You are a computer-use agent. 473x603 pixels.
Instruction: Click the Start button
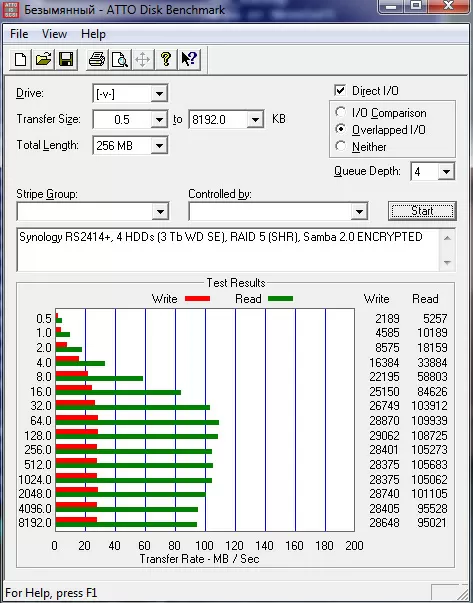click(422, 211)
